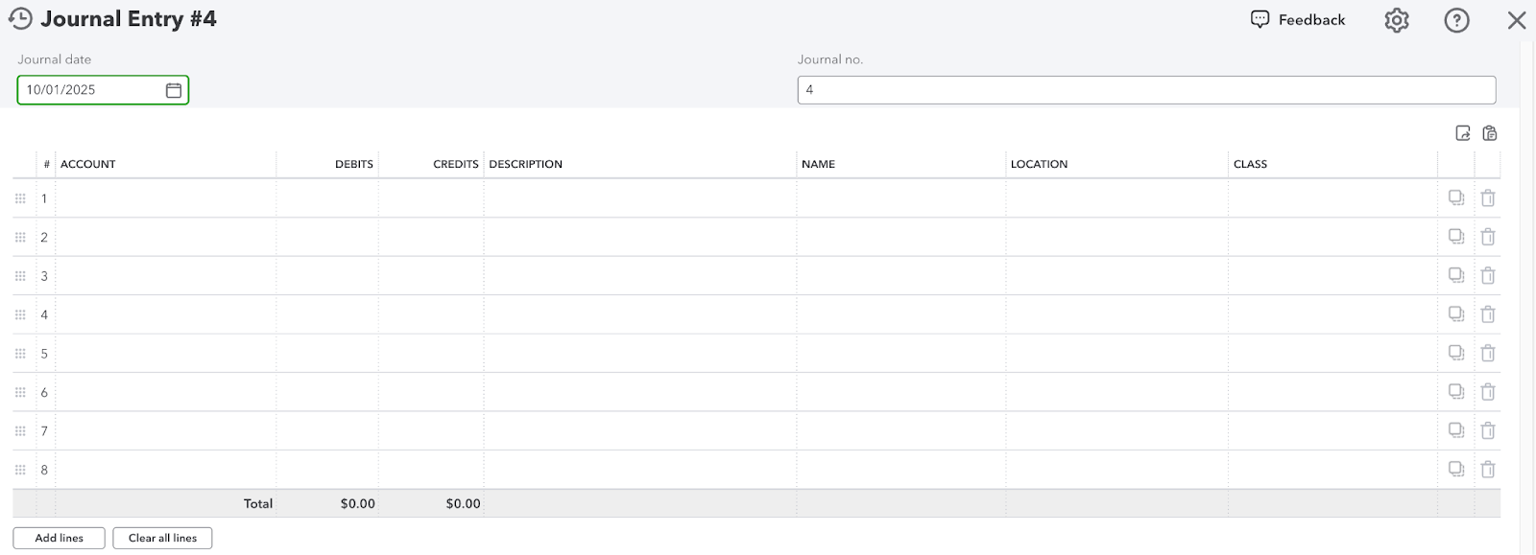Close the Journal Entry window

[1516, 20]
